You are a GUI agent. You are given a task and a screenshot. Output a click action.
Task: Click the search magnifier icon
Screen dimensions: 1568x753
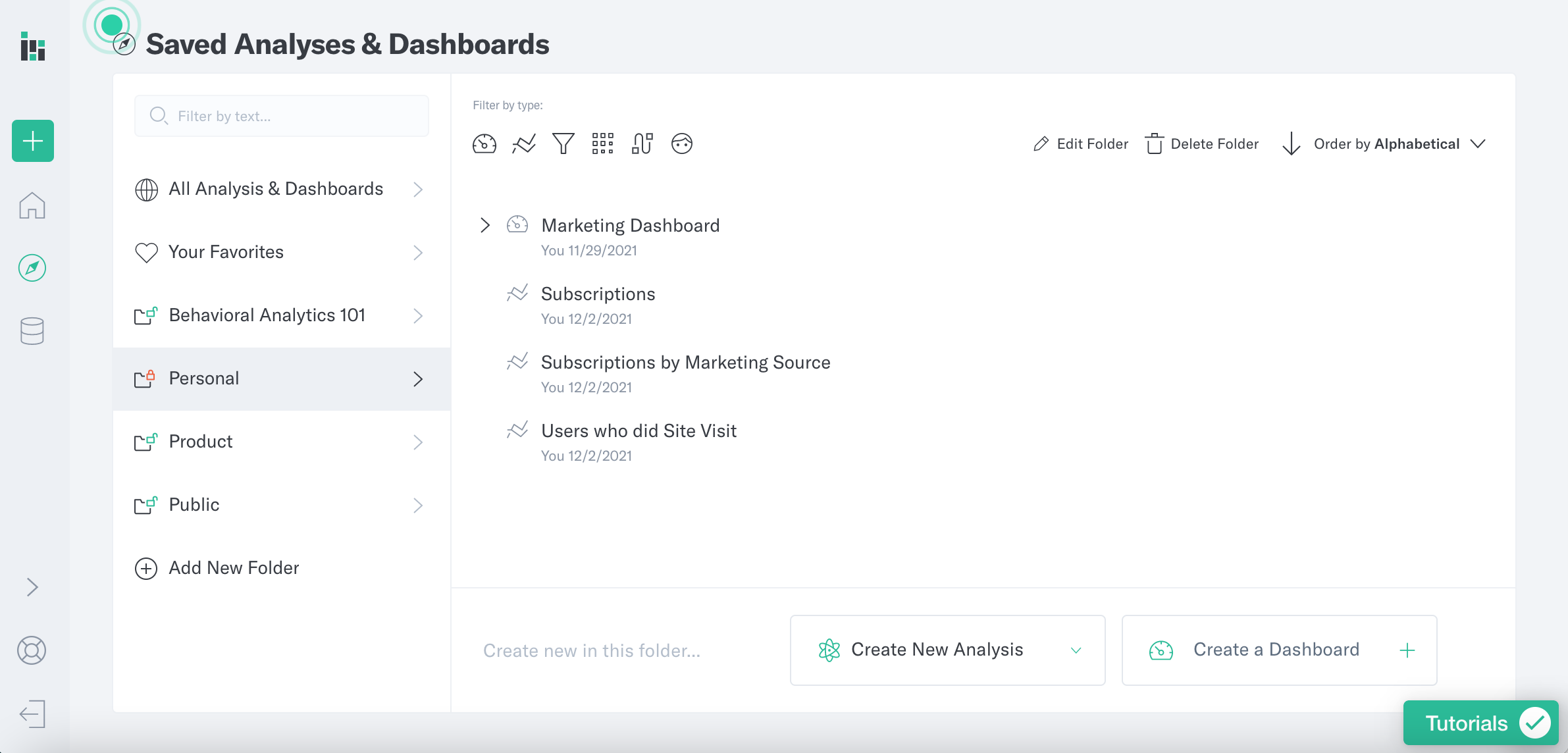pos(159,116)
